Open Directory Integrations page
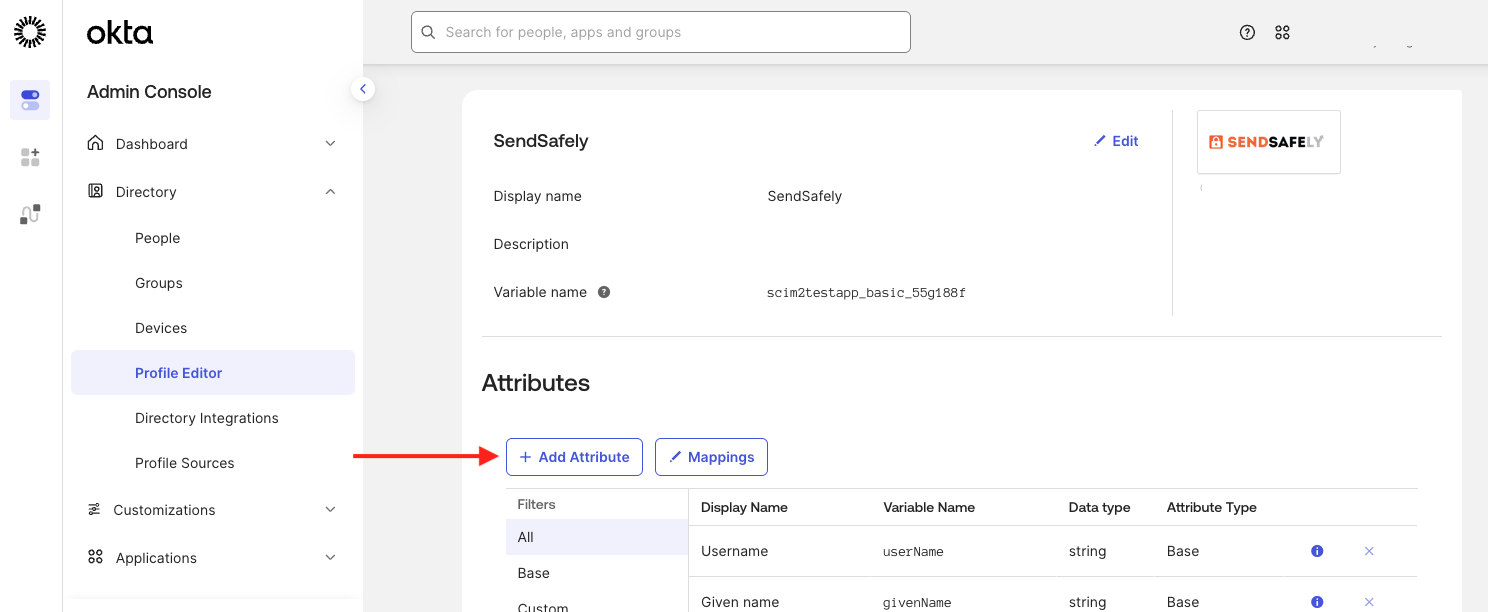 coord(207,418)
